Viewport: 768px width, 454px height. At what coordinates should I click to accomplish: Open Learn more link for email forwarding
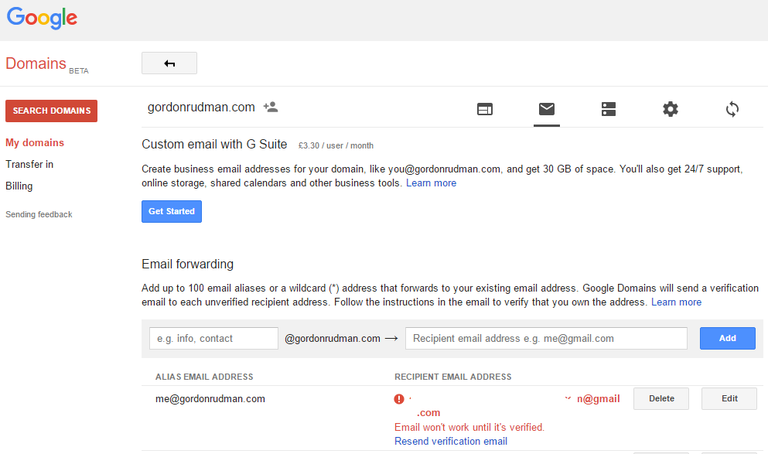676,302
